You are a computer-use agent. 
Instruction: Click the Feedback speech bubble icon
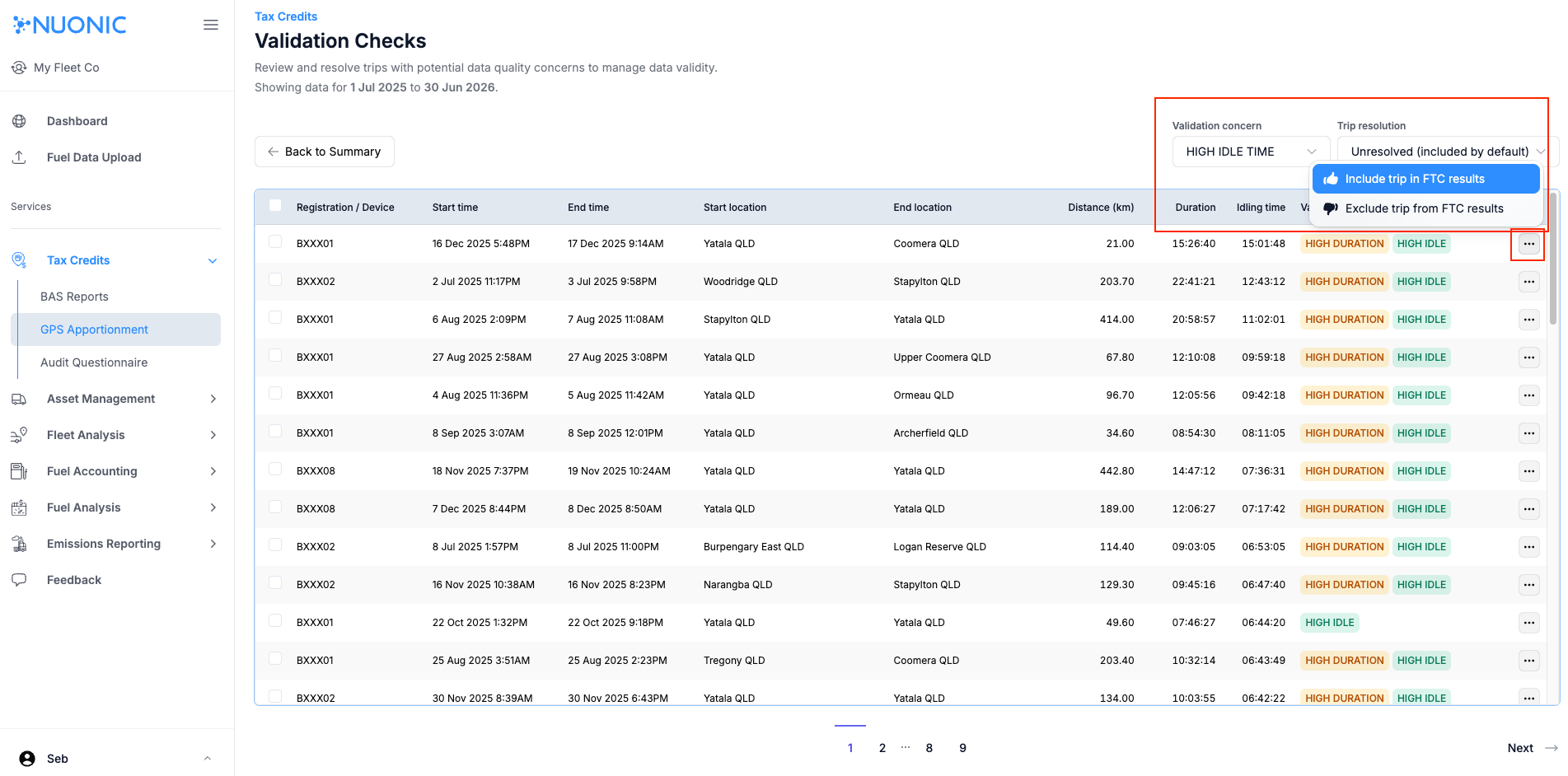pyautogui.click(x=19, y=580)
